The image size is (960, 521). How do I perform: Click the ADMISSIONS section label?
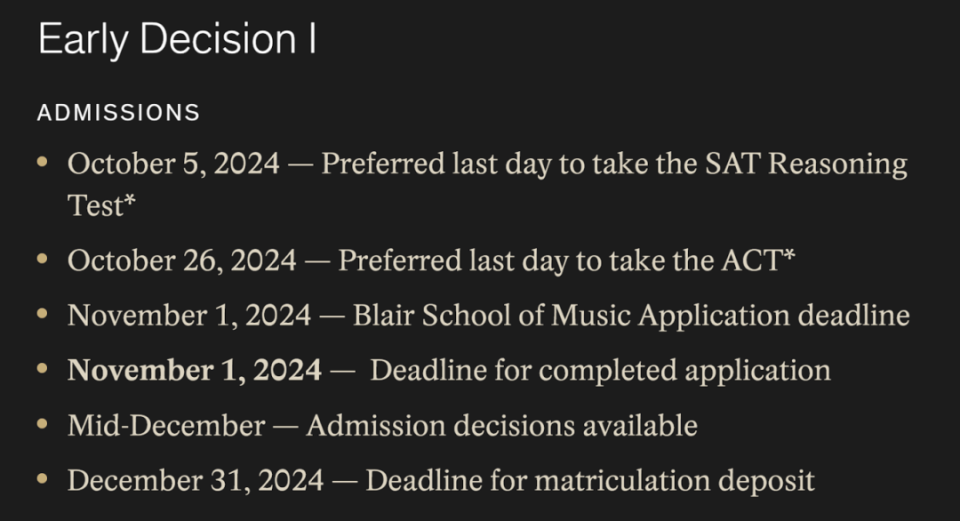pos(119,113)
